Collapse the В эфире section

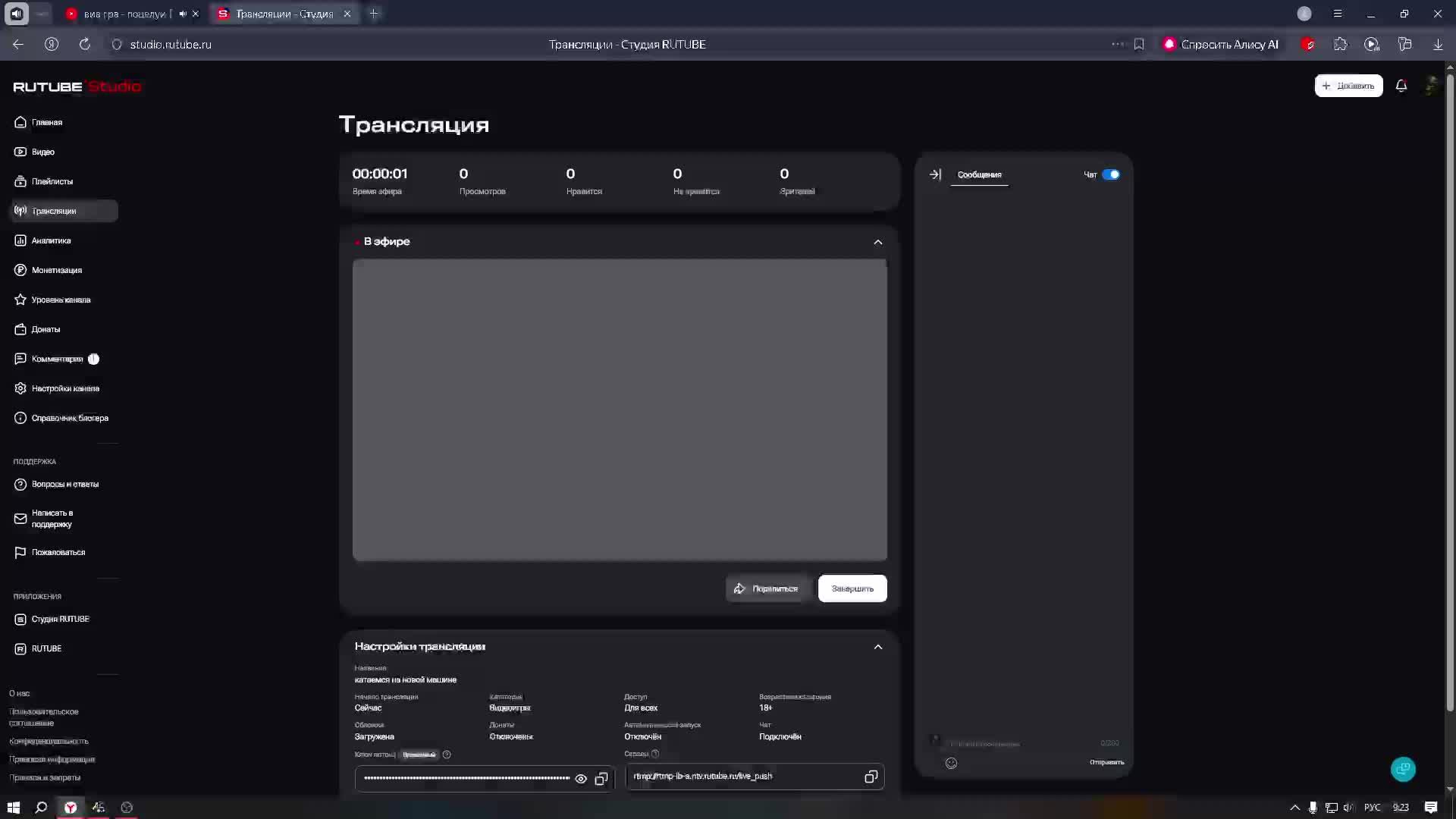tap(878, 242)
